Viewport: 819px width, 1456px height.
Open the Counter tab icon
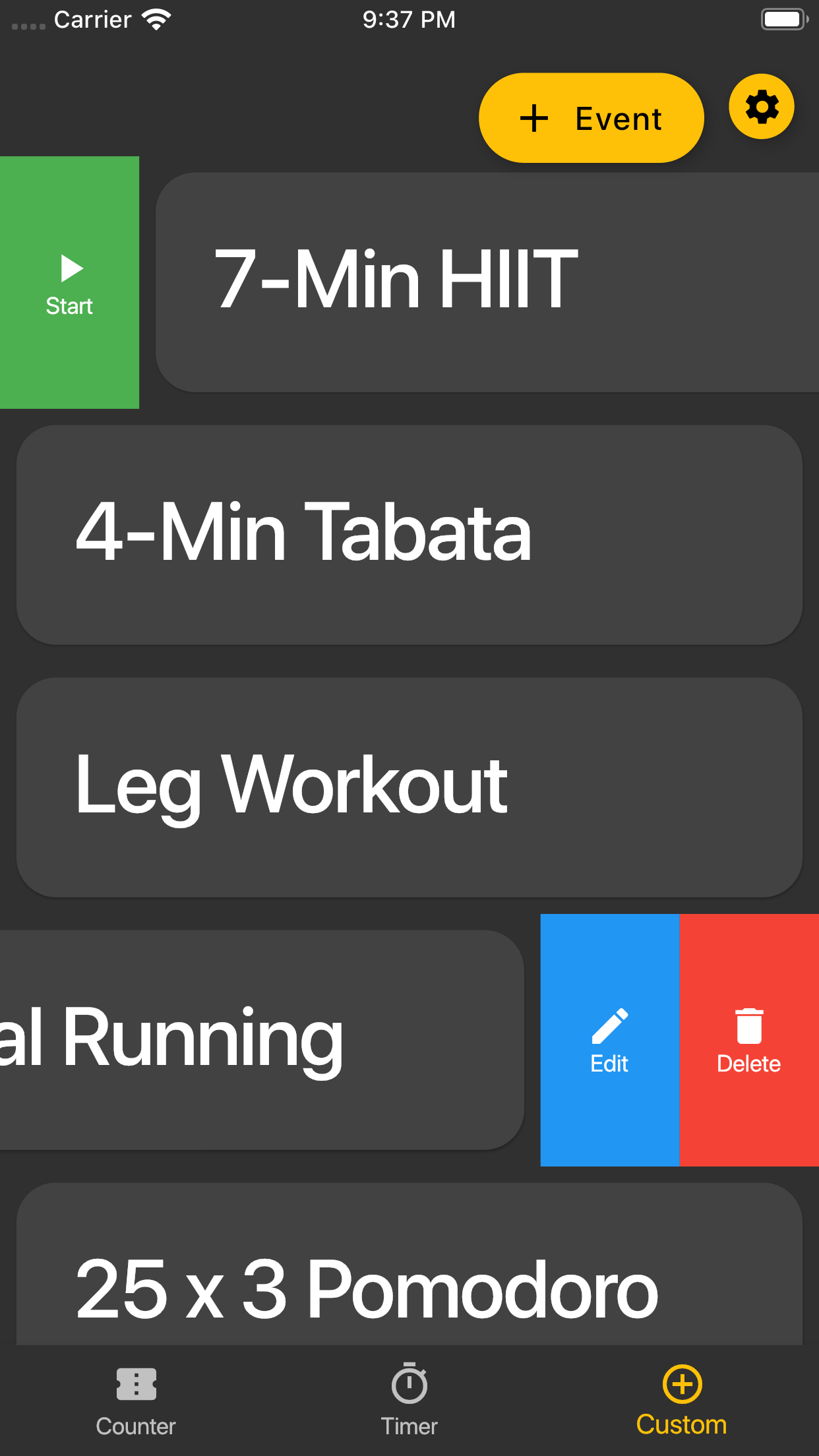point(136,1383)
